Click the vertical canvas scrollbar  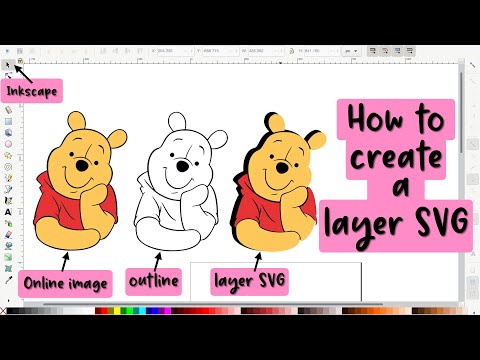click(x=462, y=113)
